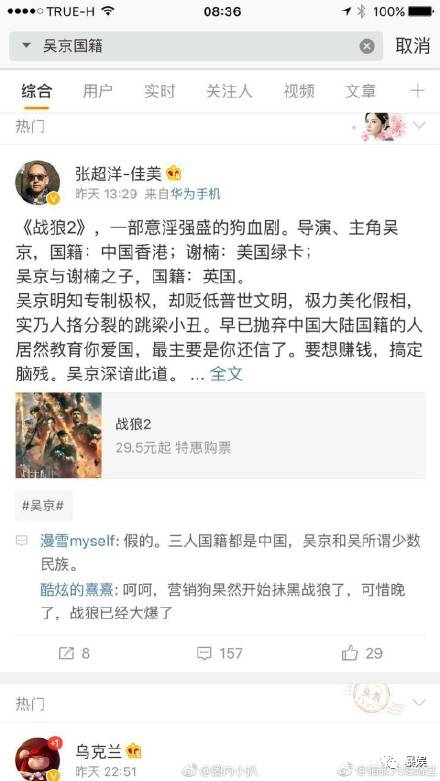The width and height of the screenshot is (440, 781).
Task: Switch to 视频 tab
Action: tap(299, 91)
